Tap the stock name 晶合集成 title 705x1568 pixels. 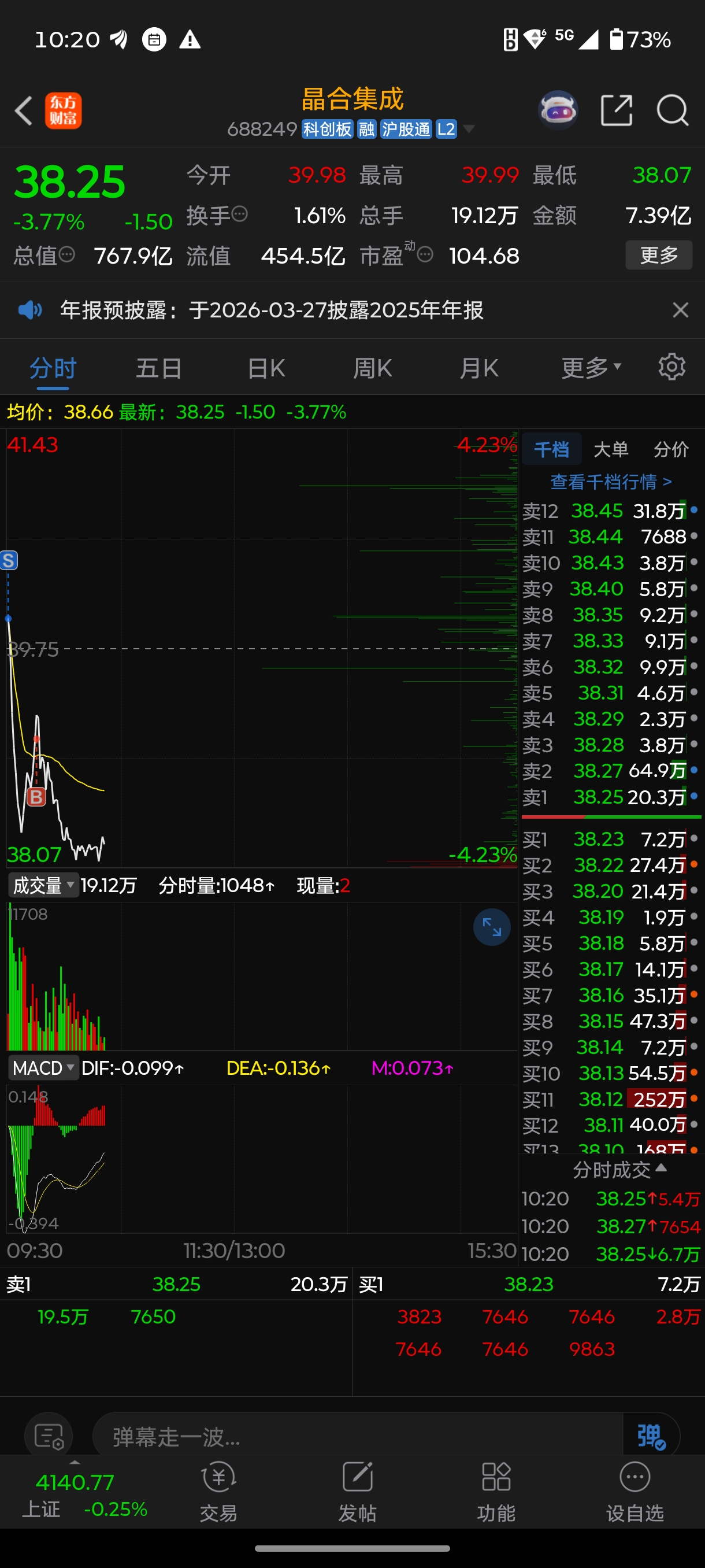tap(353, 99)
